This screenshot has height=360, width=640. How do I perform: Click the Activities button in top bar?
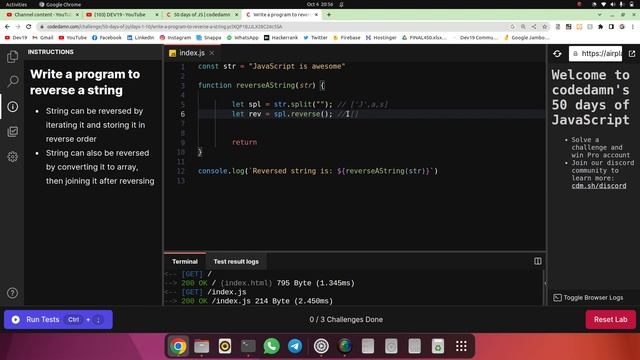[x=16, y=4]
